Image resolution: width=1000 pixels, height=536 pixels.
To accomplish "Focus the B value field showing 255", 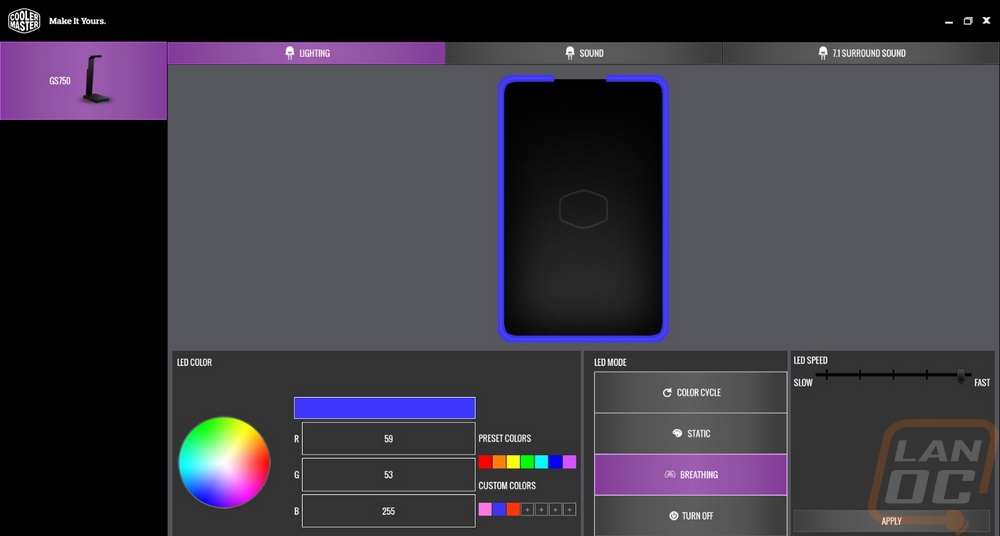I will tap(388, 511).
